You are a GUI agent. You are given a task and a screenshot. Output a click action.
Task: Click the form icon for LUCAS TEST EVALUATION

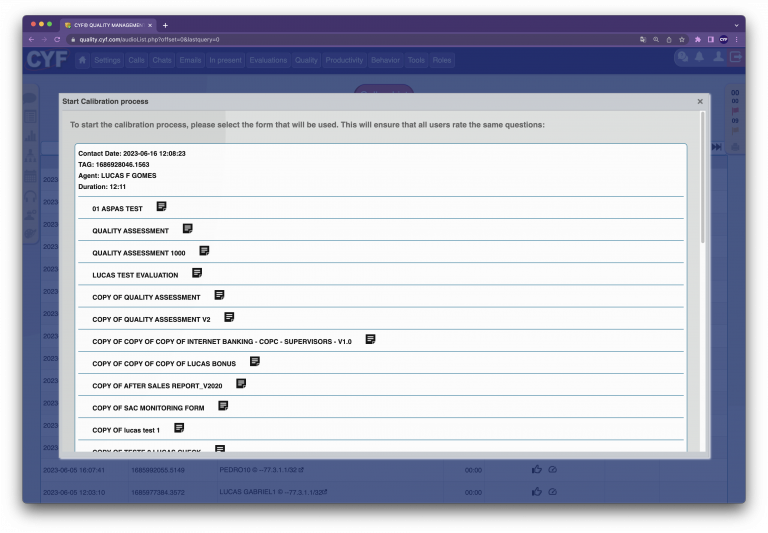point(197,273)
